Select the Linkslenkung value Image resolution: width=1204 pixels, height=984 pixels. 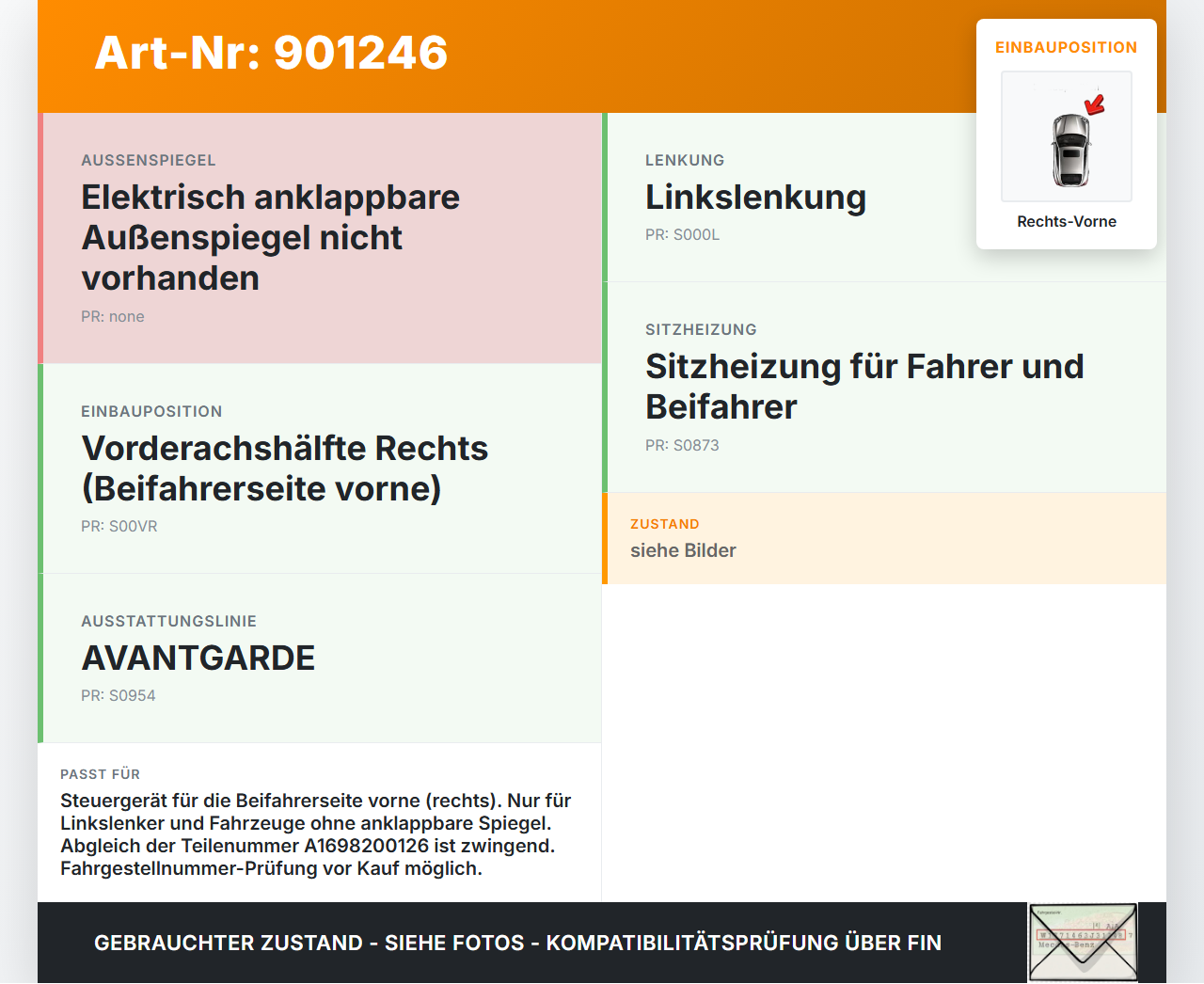(x=756, y=198)
